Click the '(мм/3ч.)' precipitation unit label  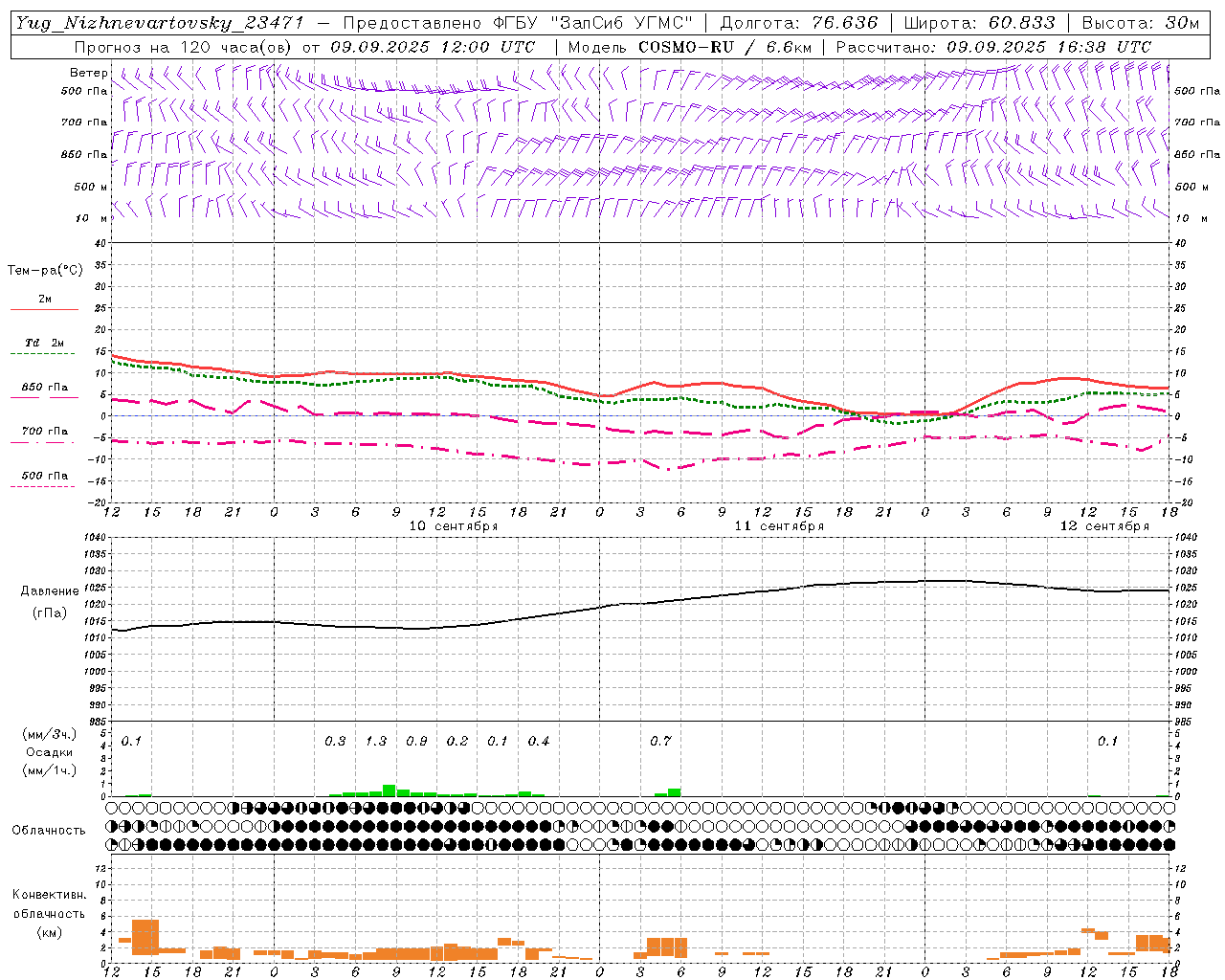(x=50, y=735)
